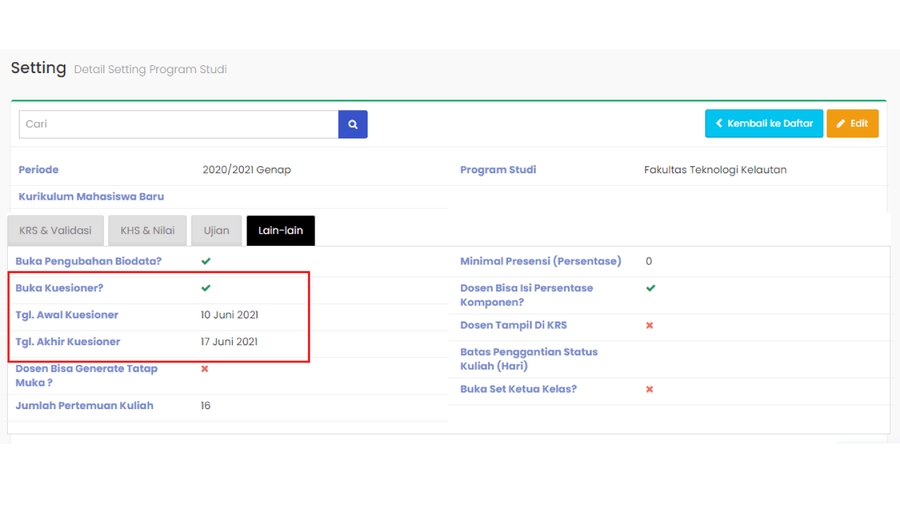Image resolution: width=900 pixels, height=506 pixels.
Task: Click the Tgl. Awal Kuesioner date value
Action: [229, 315]
